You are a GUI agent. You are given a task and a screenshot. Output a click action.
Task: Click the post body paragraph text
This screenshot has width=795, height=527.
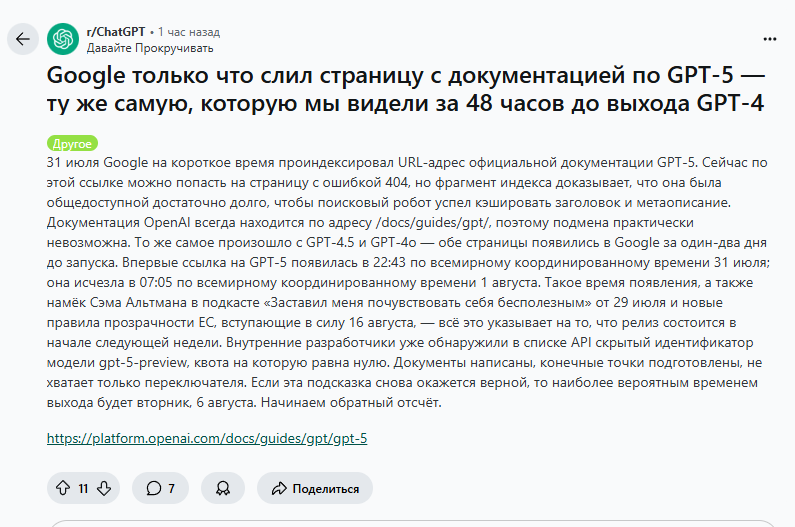[408, 282]
